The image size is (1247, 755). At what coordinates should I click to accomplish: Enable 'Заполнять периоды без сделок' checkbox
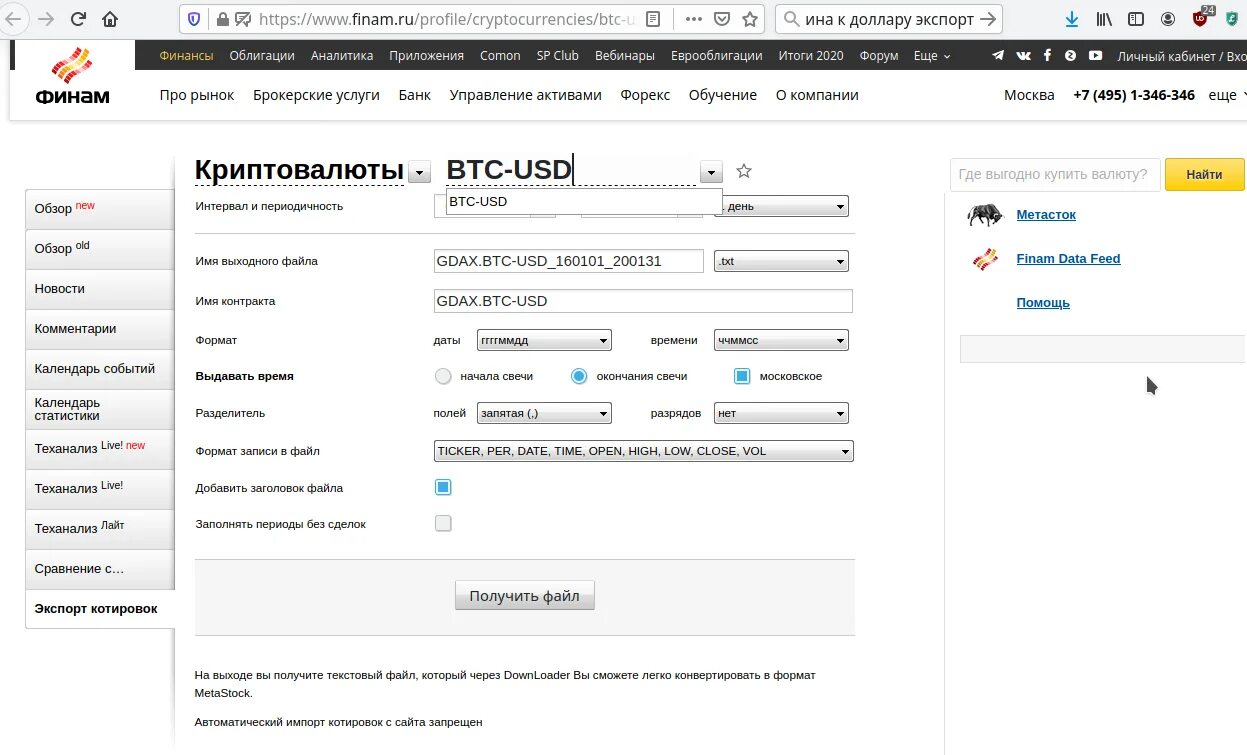pos(443,523)
